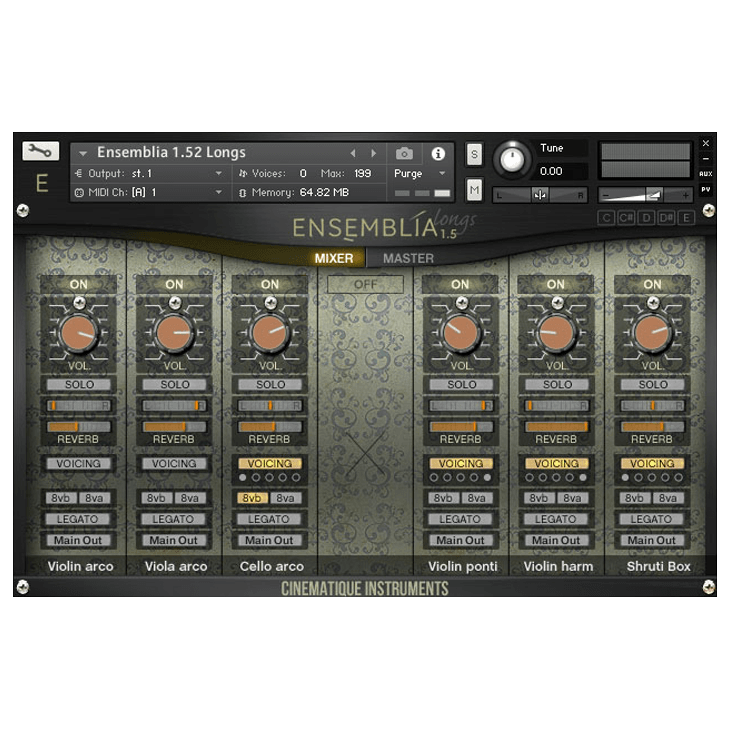Switch to the MASTER tab
This screenshot has height=730, width=730.
pyautogui.click(x=408, y=258)
